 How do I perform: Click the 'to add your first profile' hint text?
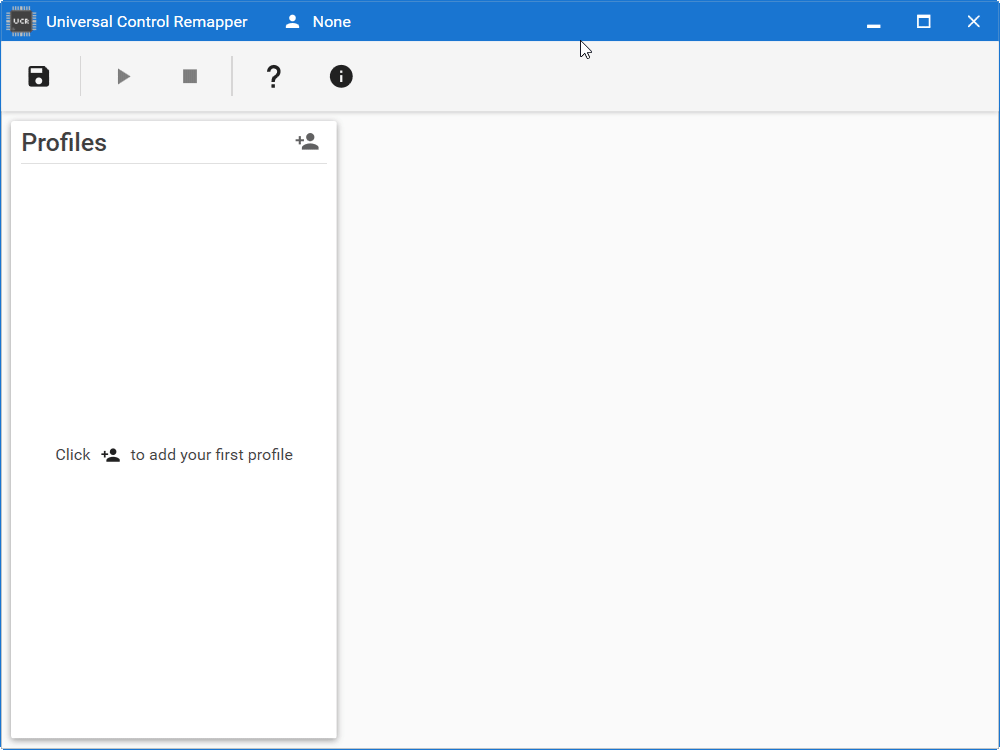pos(212,455)
